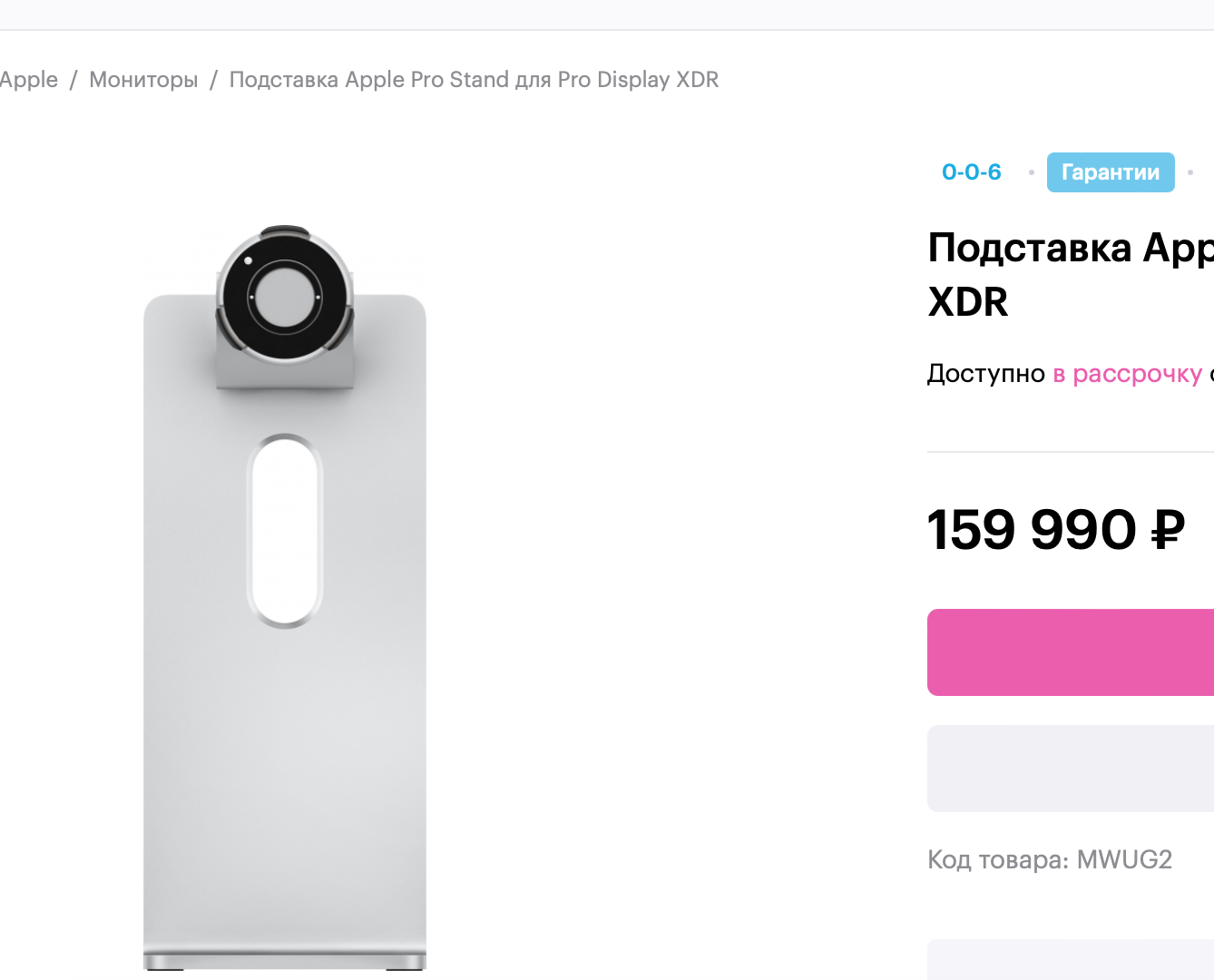Screen dimensions: 1214x980
Task: Click the word Доступно before installment link
Action: 985,374
